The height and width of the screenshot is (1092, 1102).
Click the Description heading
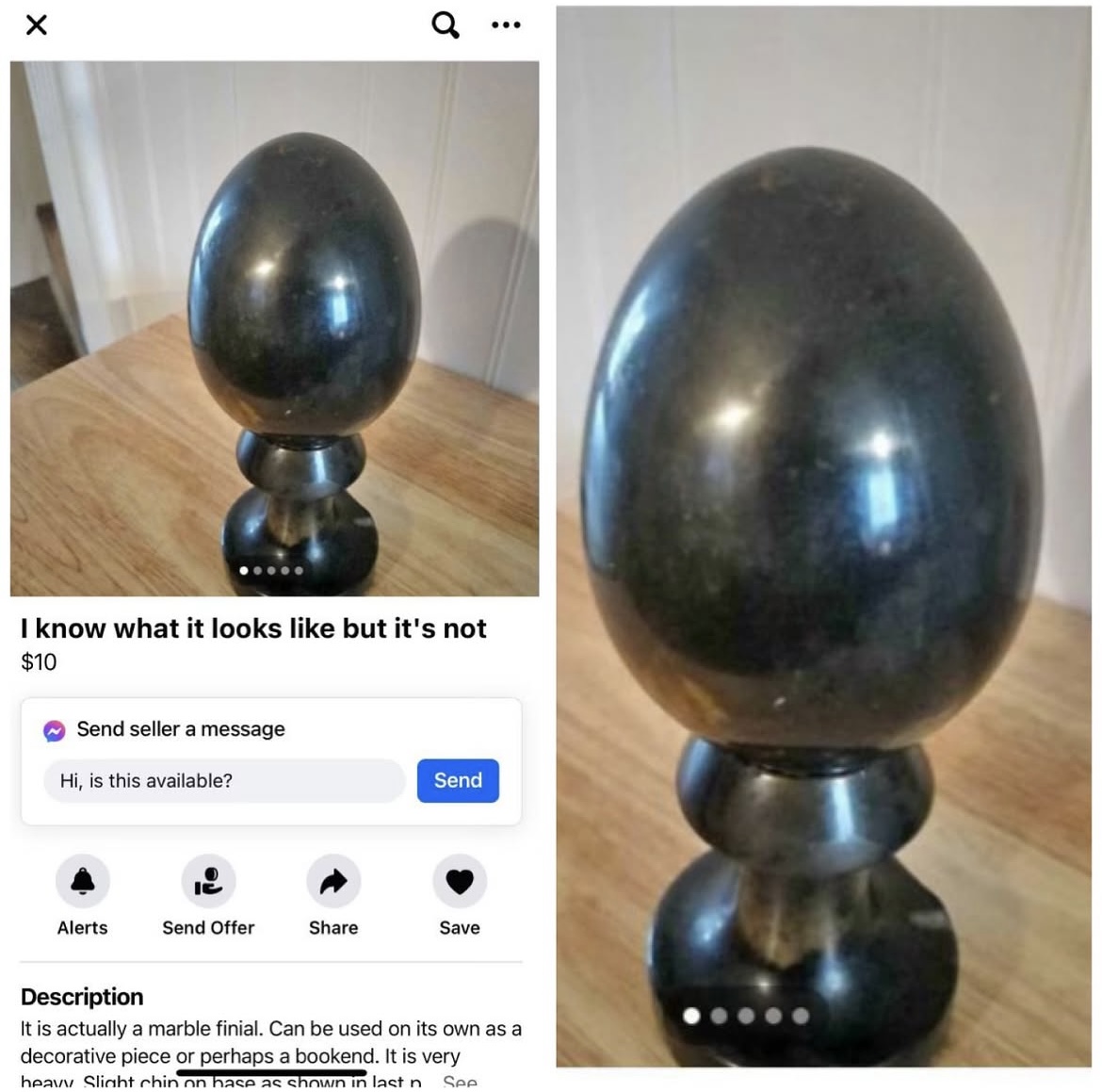pos(82,997)
